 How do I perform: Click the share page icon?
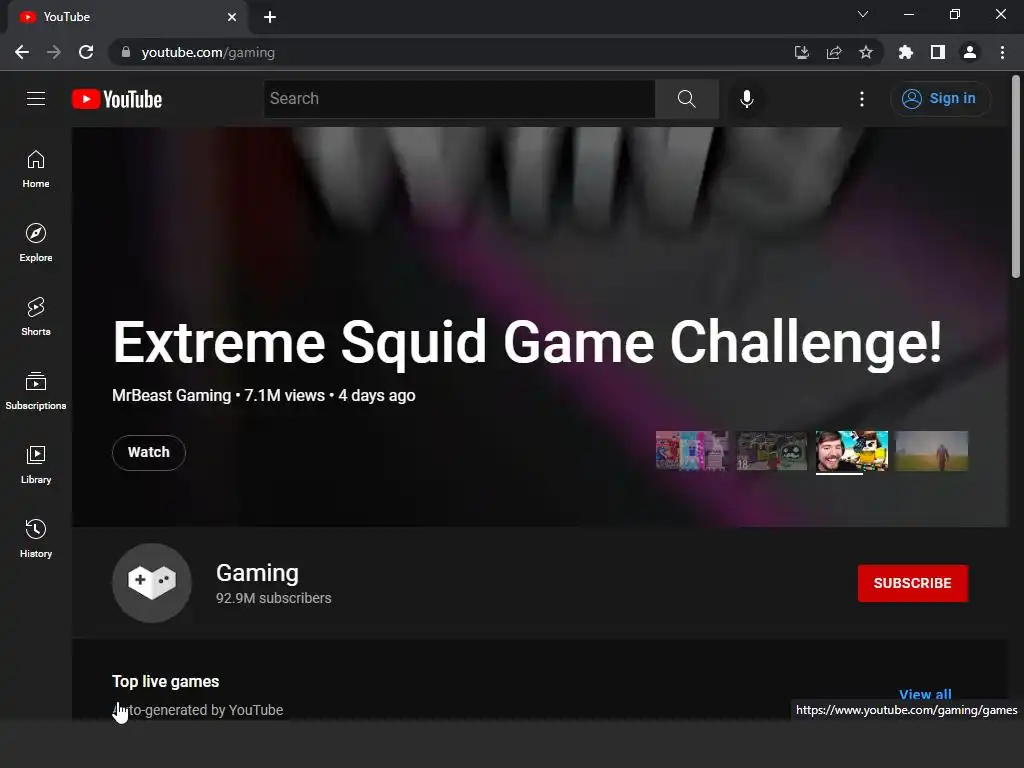[833, 52]
